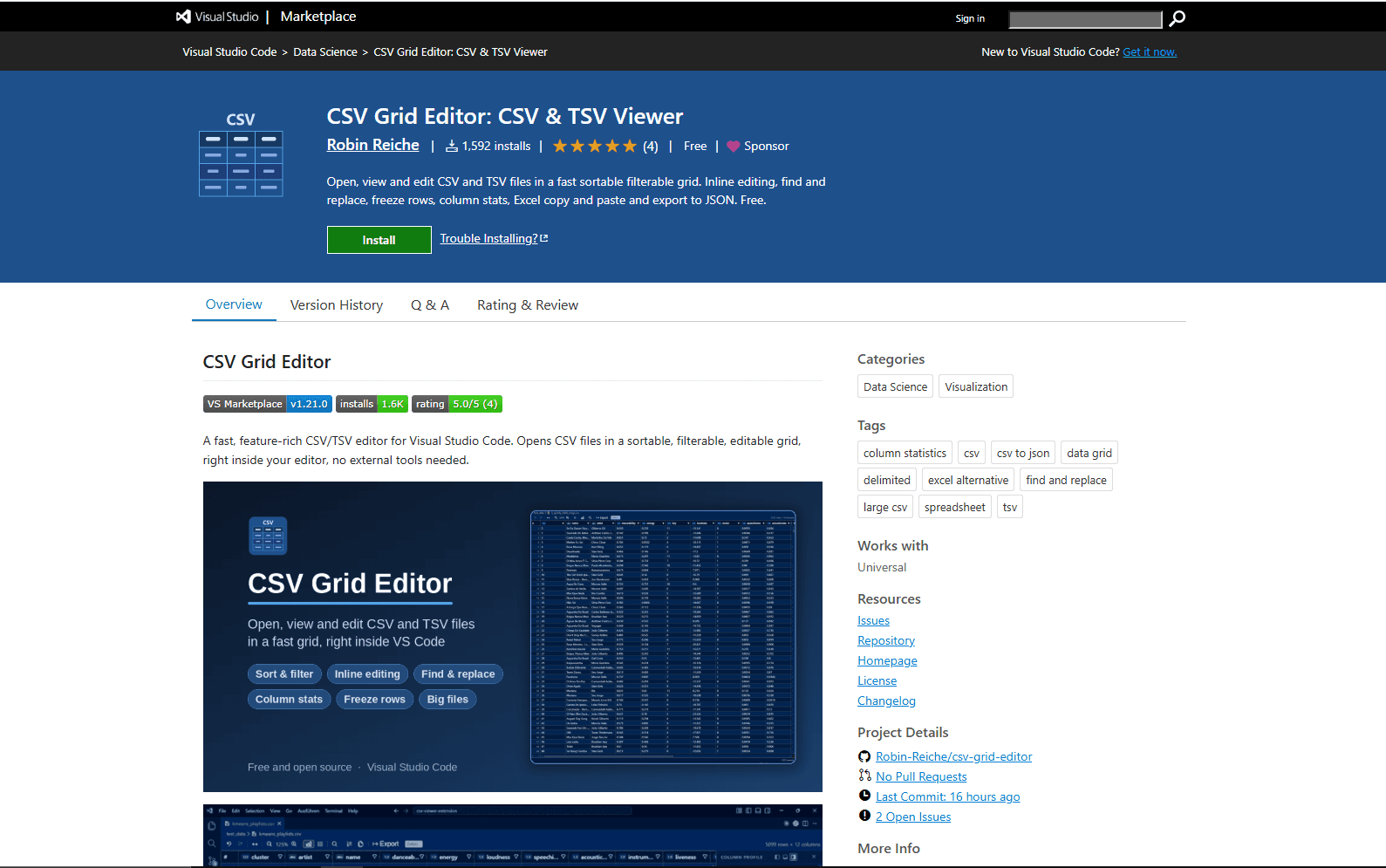This screenshot has width=1386, height=868.
Task: Open the License resource link
Action: [x=877, y=680]
